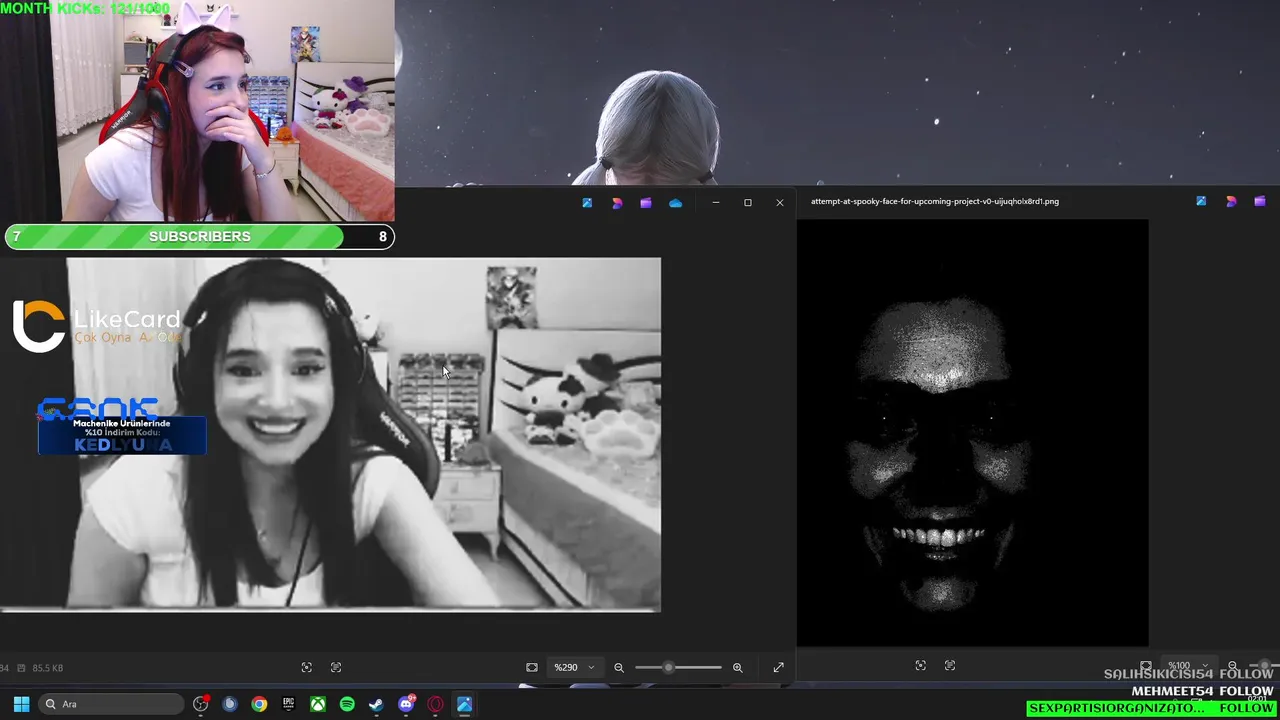Open Clipchamp icon in right Photos window

tap(1260, 201)
